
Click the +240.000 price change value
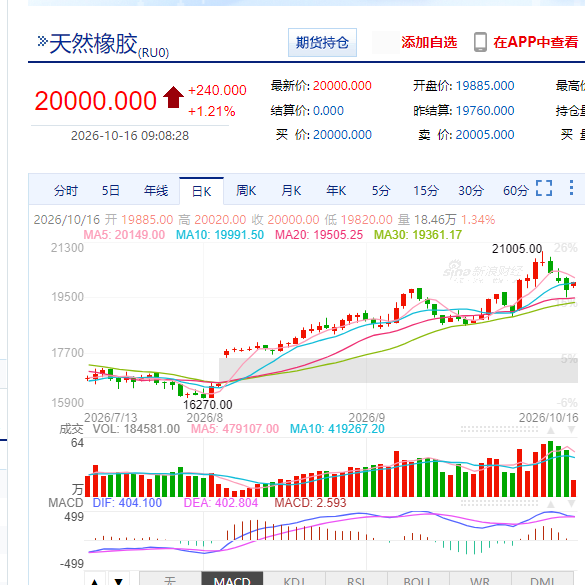click(217, 90)
